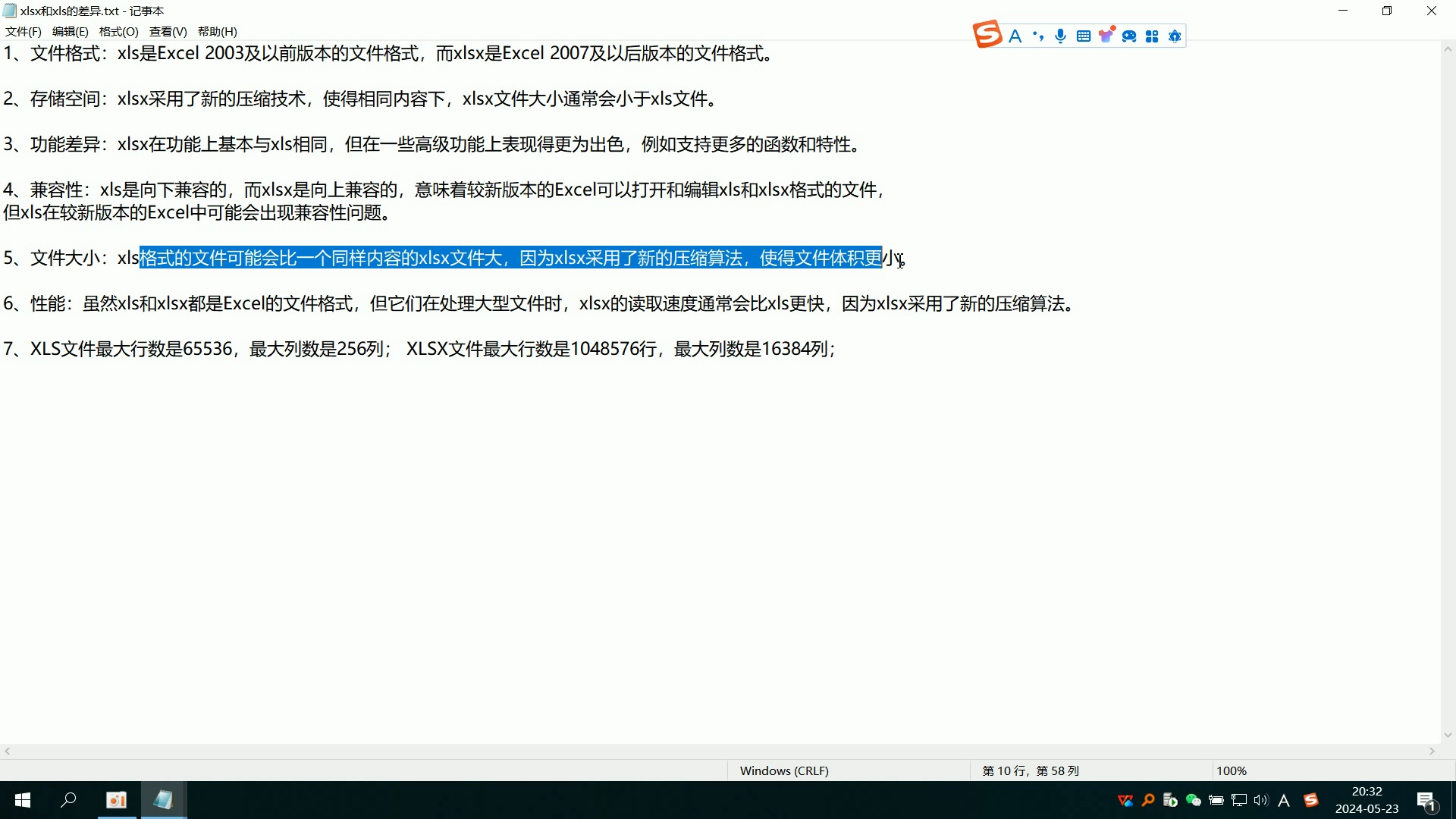Open the 格式(O) menu
1456x819 pixels.
click(118, 31)
